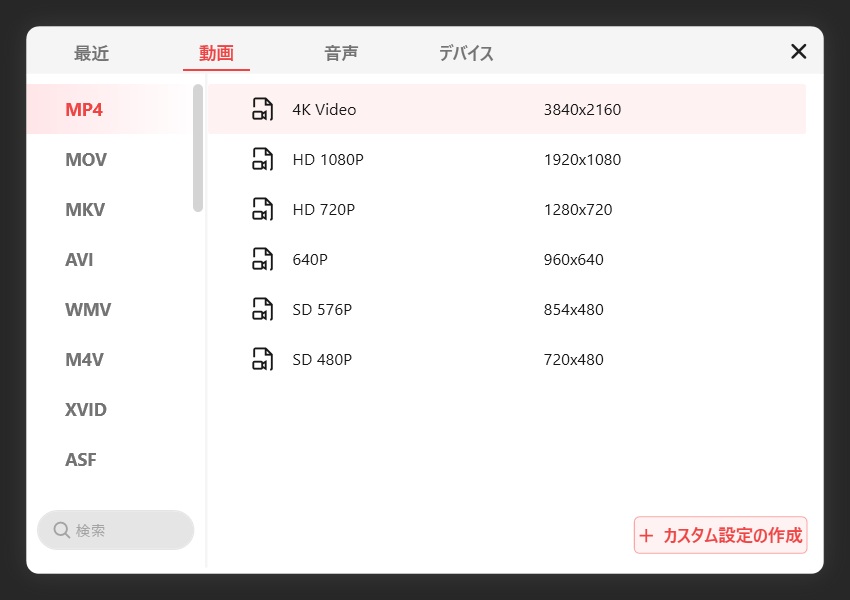Select the 動画 tab
Image resolution: width=850 pixels, height=600 pixels.
pos(216,54)
